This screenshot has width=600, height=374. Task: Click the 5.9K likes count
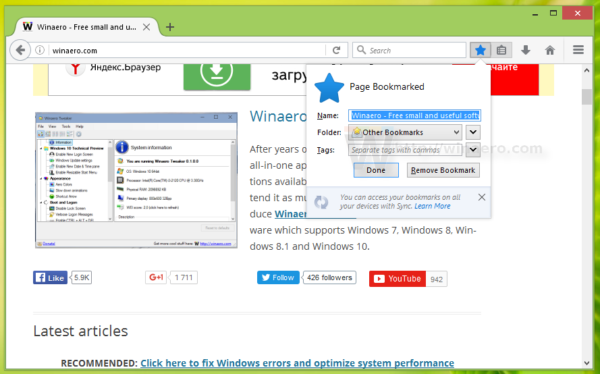pyautogui.click(x=82, y=278)
